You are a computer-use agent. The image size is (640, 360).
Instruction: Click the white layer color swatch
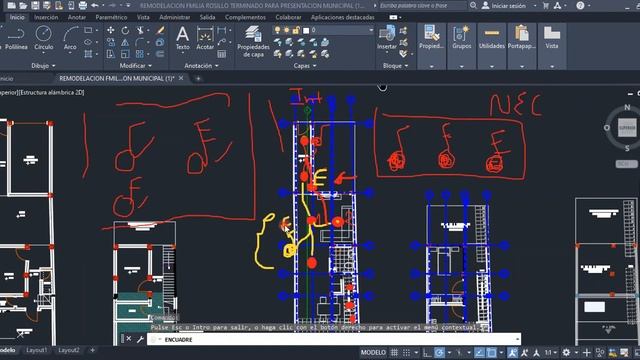306,30
